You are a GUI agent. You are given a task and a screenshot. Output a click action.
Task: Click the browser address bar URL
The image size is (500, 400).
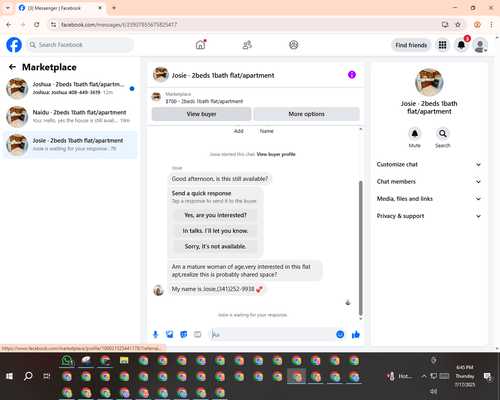(x=119, y=25)
